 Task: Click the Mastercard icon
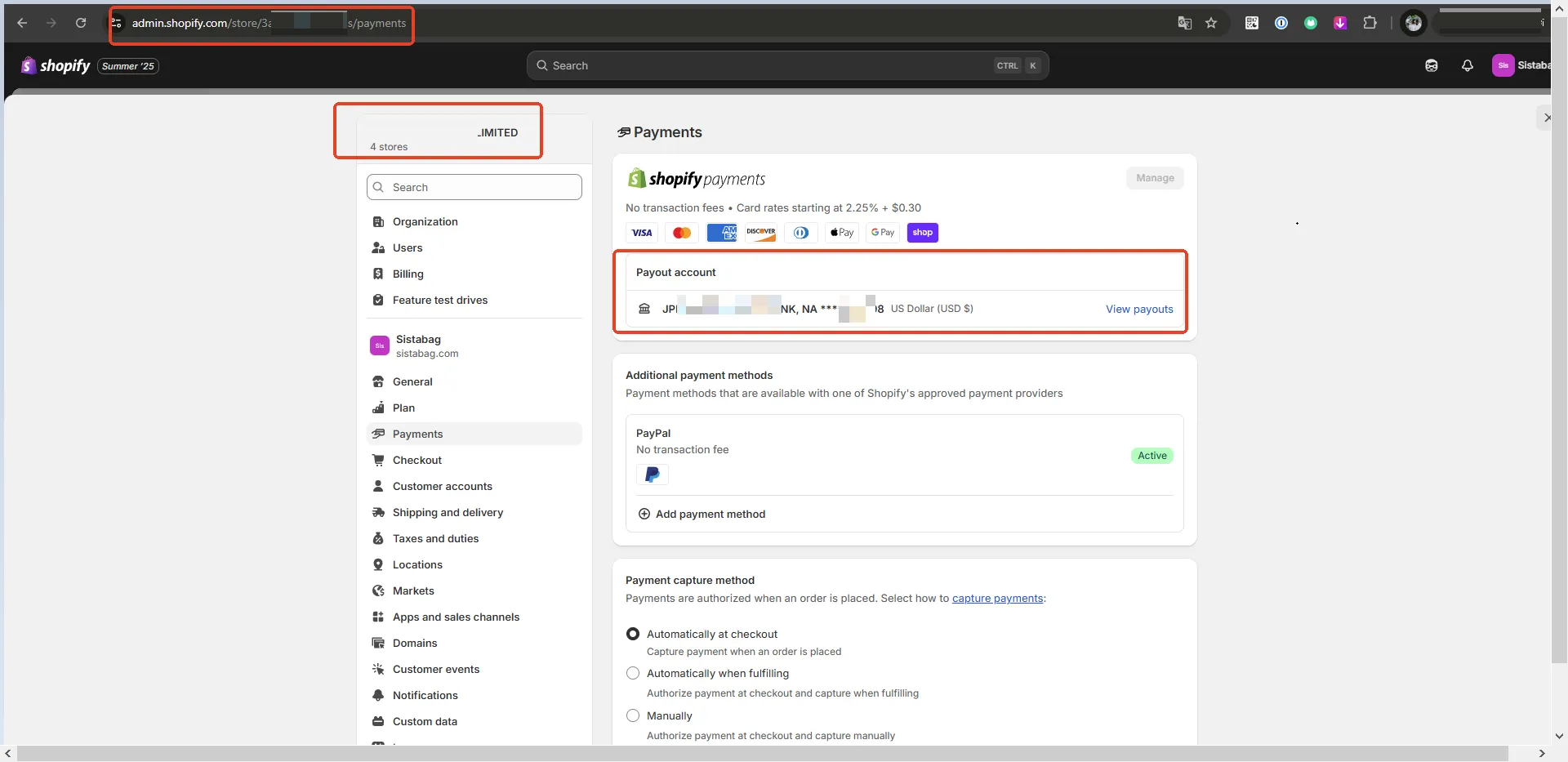pos(682,233)
